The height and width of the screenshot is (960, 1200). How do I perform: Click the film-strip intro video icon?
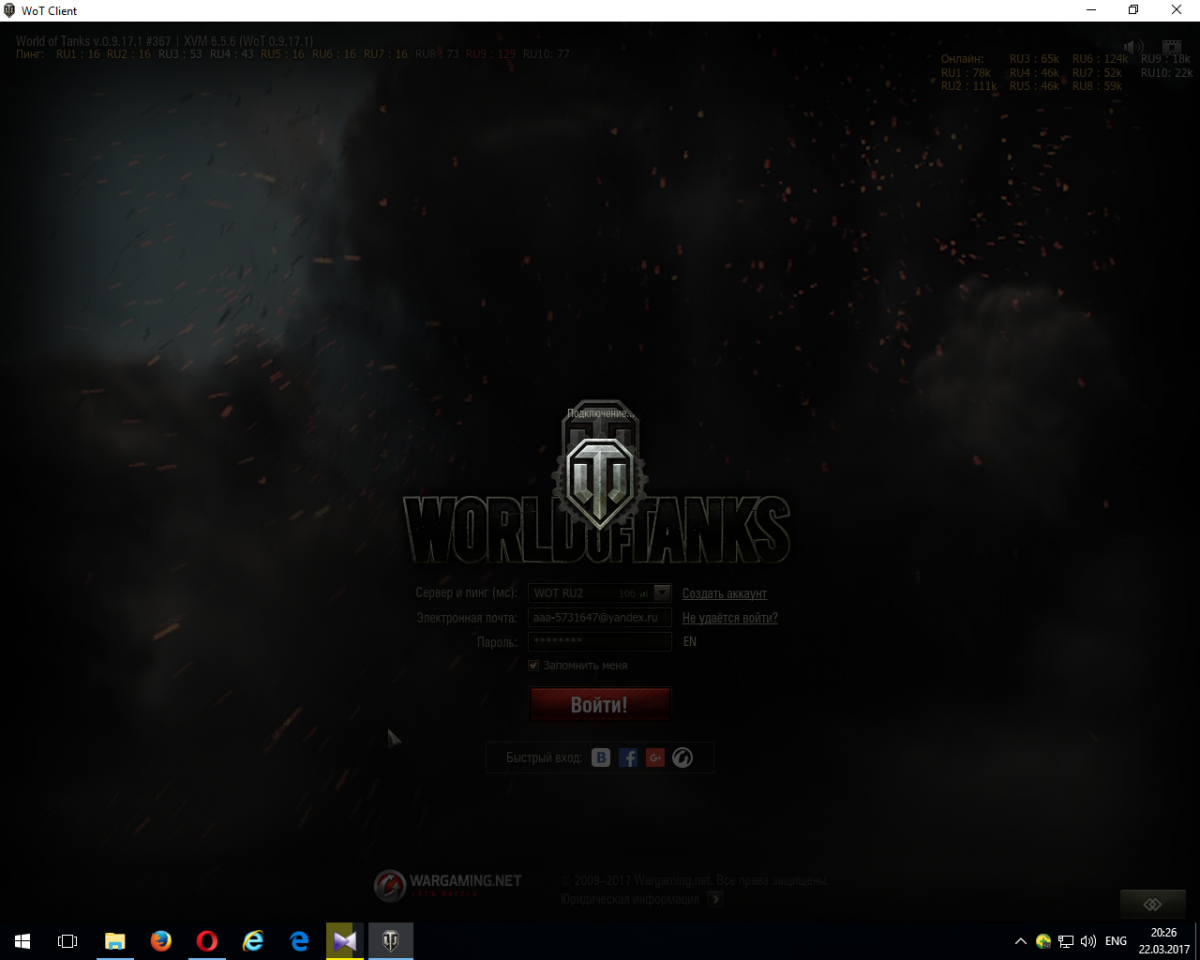1171,47
